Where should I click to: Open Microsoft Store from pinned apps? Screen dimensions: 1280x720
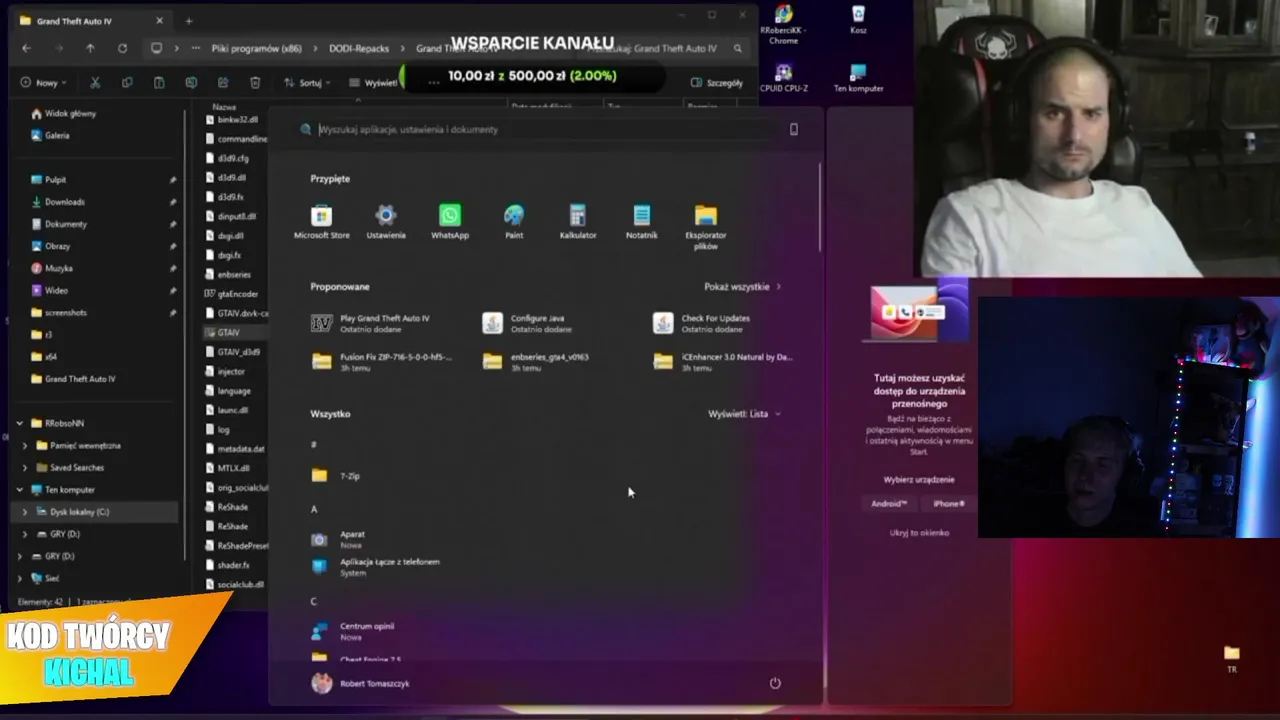pos(321,223)
